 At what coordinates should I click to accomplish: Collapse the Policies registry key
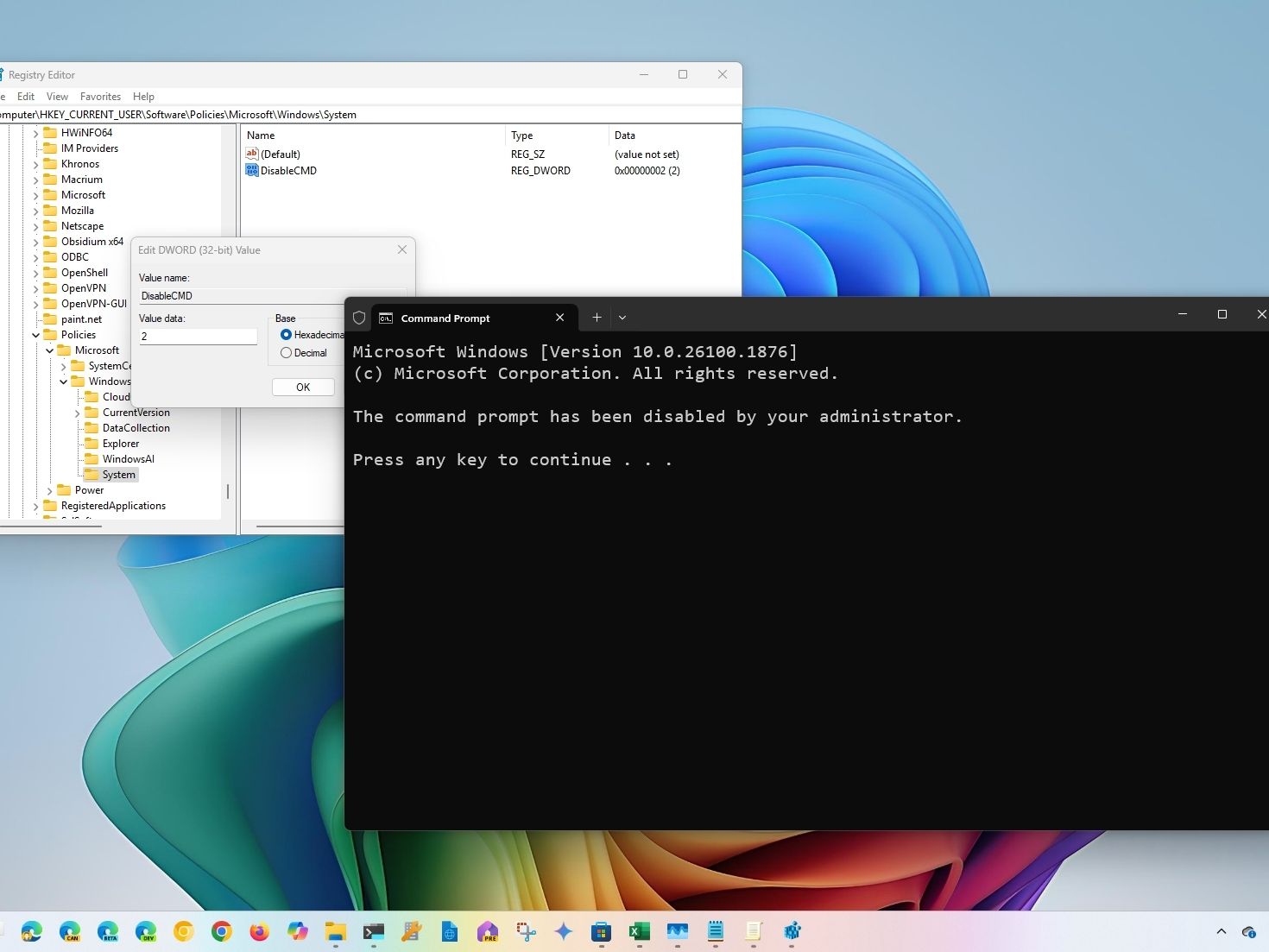tap(36, 335)
